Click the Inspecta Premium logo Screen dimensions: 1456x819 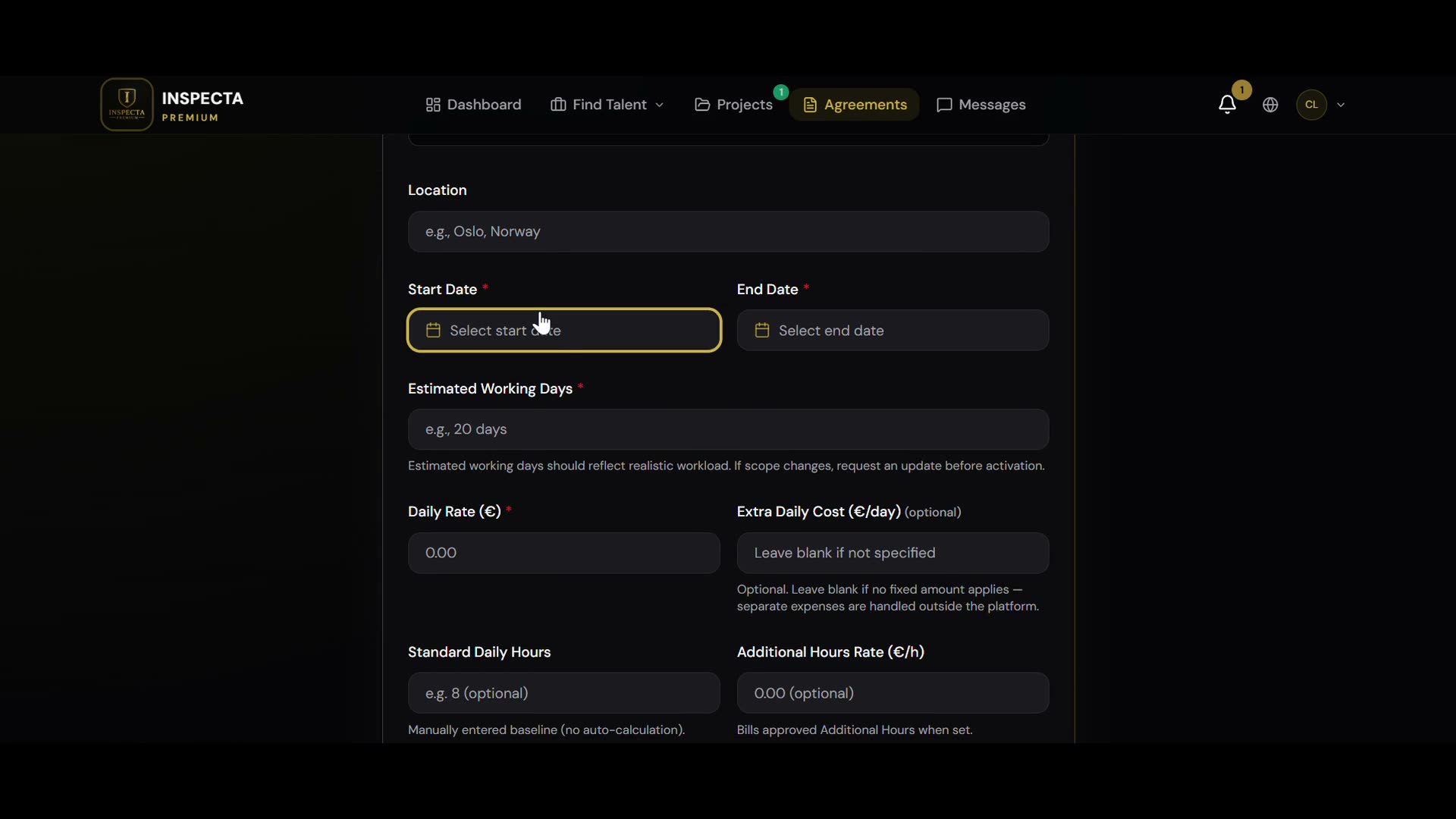pos(172,105)
